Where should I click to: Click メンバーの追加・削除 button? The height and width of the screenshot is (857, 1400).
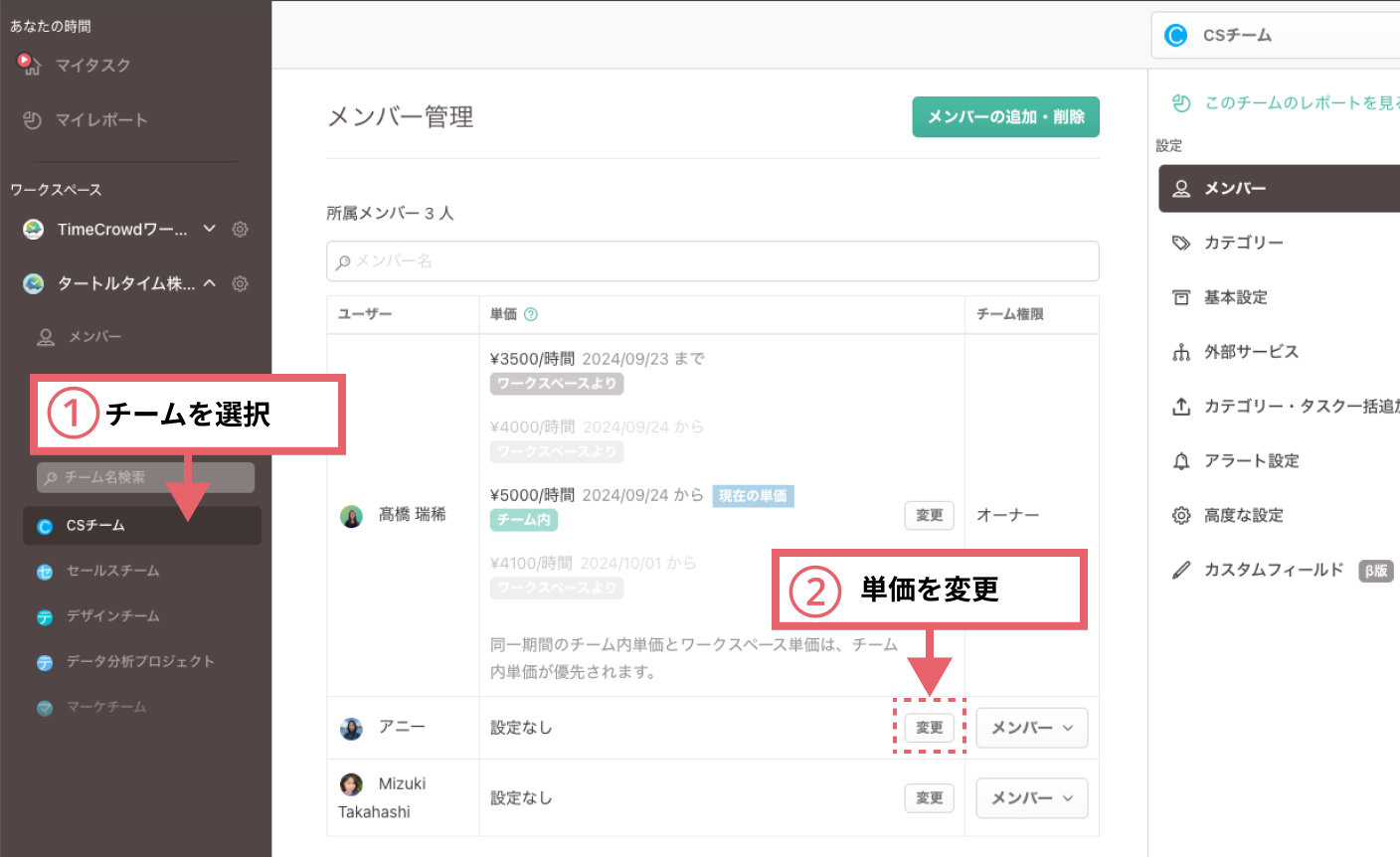pyautogui.click(x=1005, y=117)
